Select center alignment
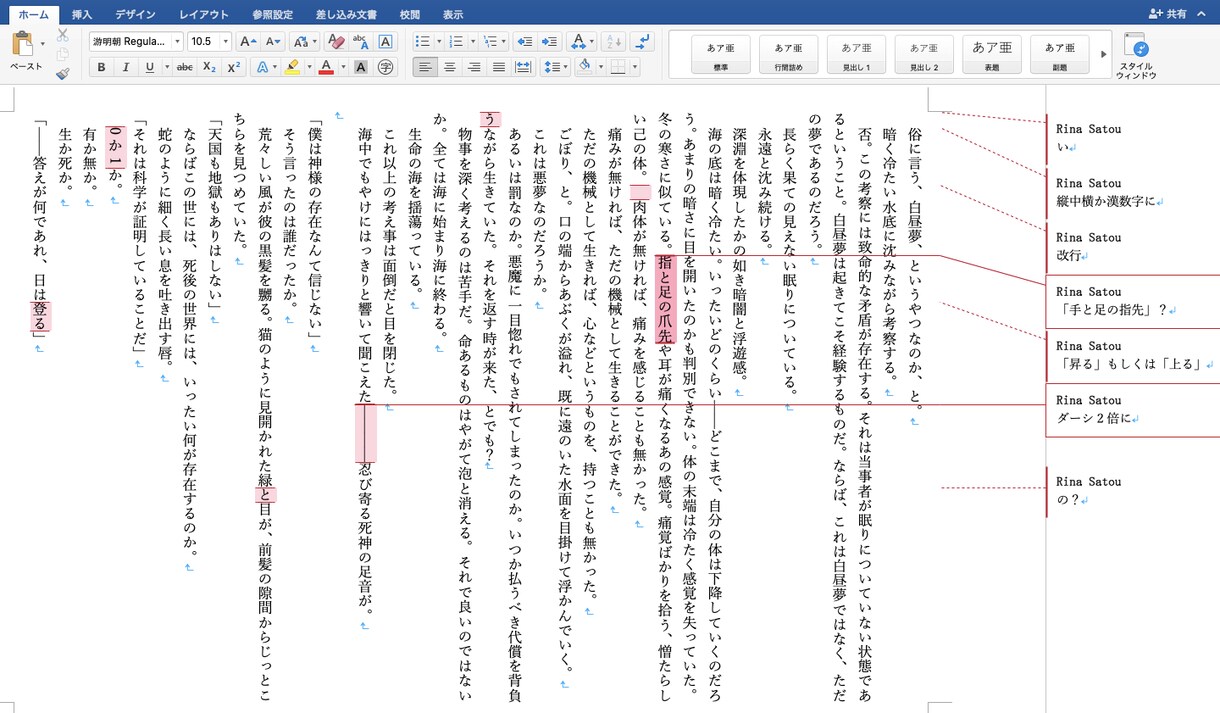1220x713 pixels. pos(449,67)
